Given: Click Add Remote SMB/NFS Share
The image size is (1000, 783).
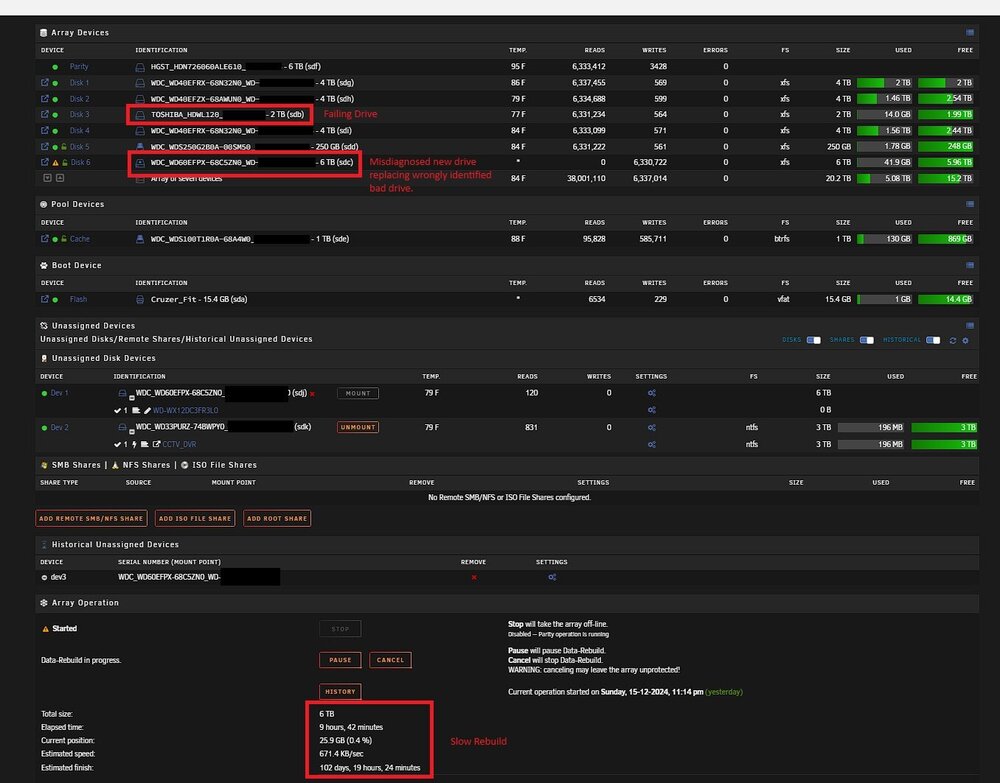Looking at the screenshot, I should pyautogui.click(x=91, y=518).
